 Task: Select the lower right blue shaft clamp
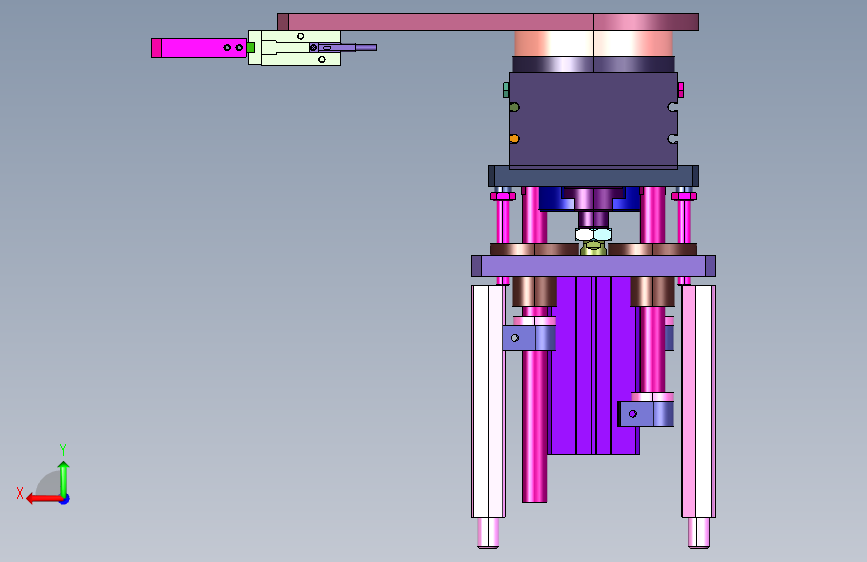click(646, 414)
